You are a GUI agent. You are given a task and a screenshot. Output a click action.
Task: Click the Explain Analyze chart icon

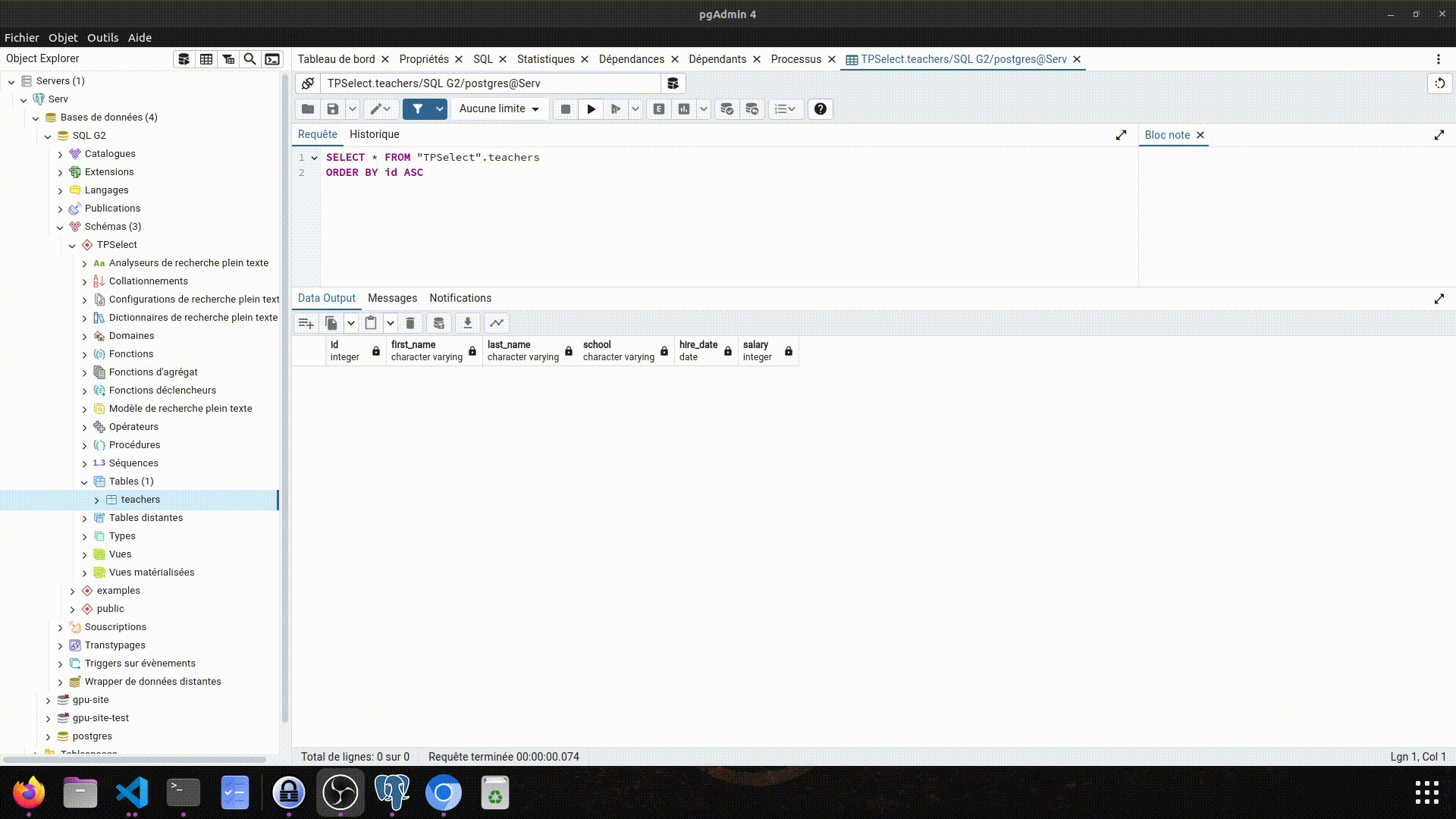[684, 109]
